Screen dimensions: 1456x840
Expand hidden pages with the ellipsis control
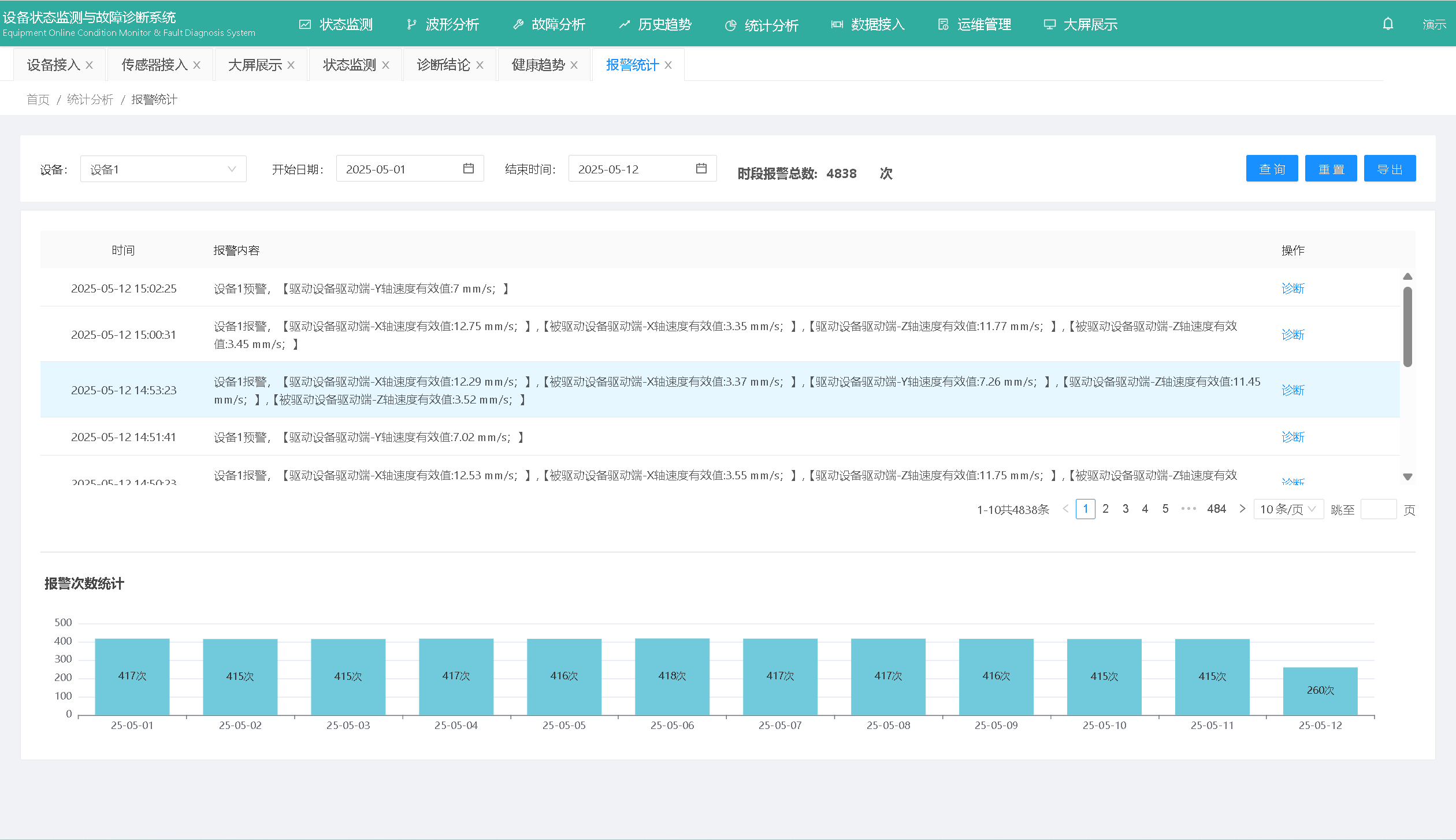point(1188,509)
